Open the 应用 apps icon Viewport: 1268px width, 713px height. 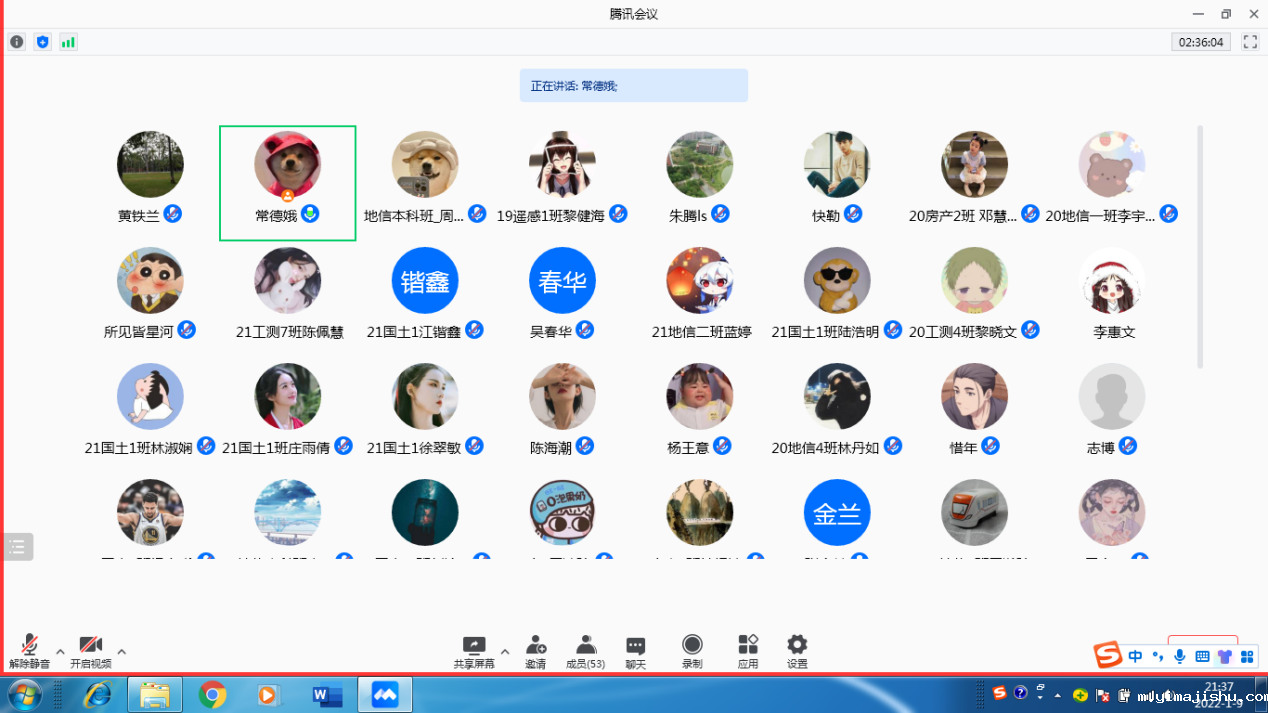pyautogui.click(x=748, y=651)
